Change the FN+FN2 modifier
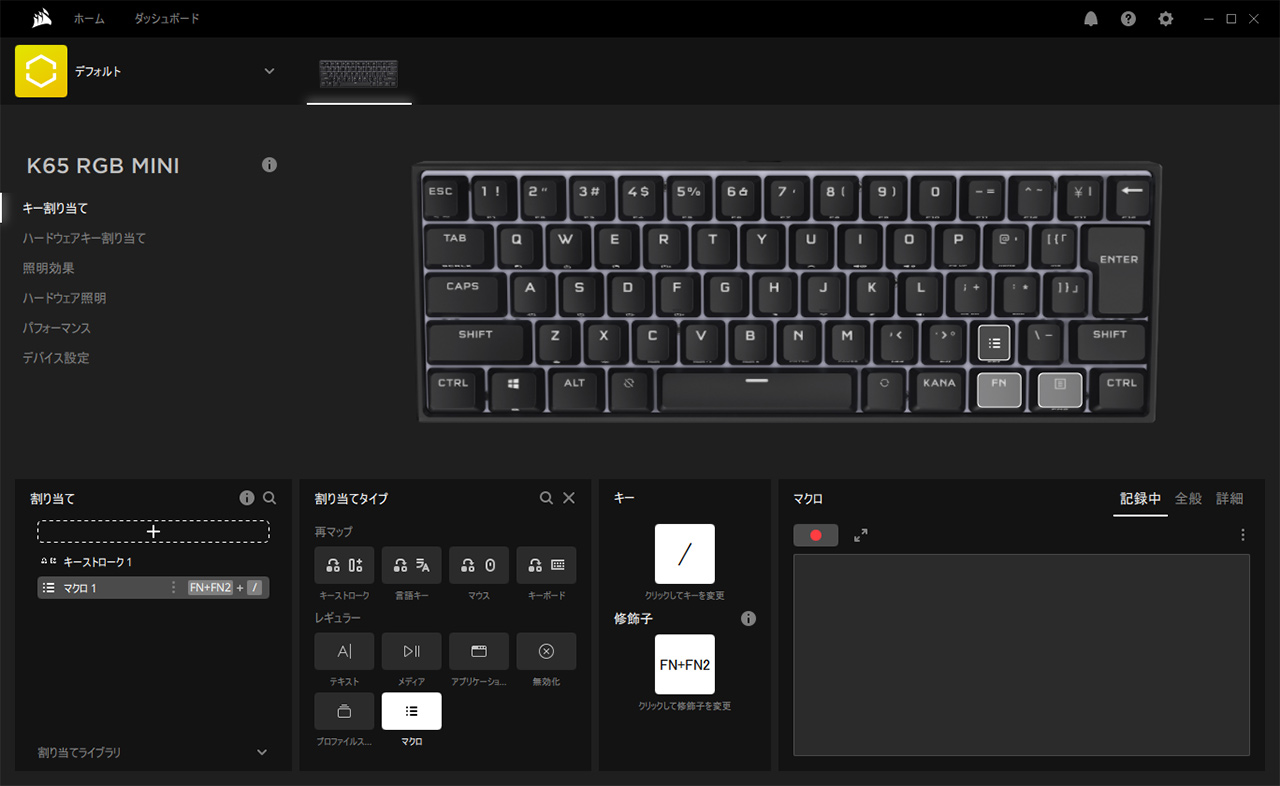The height and width of the screenshot is (786, 1280). pyautogui.click(x=685, y=664)
